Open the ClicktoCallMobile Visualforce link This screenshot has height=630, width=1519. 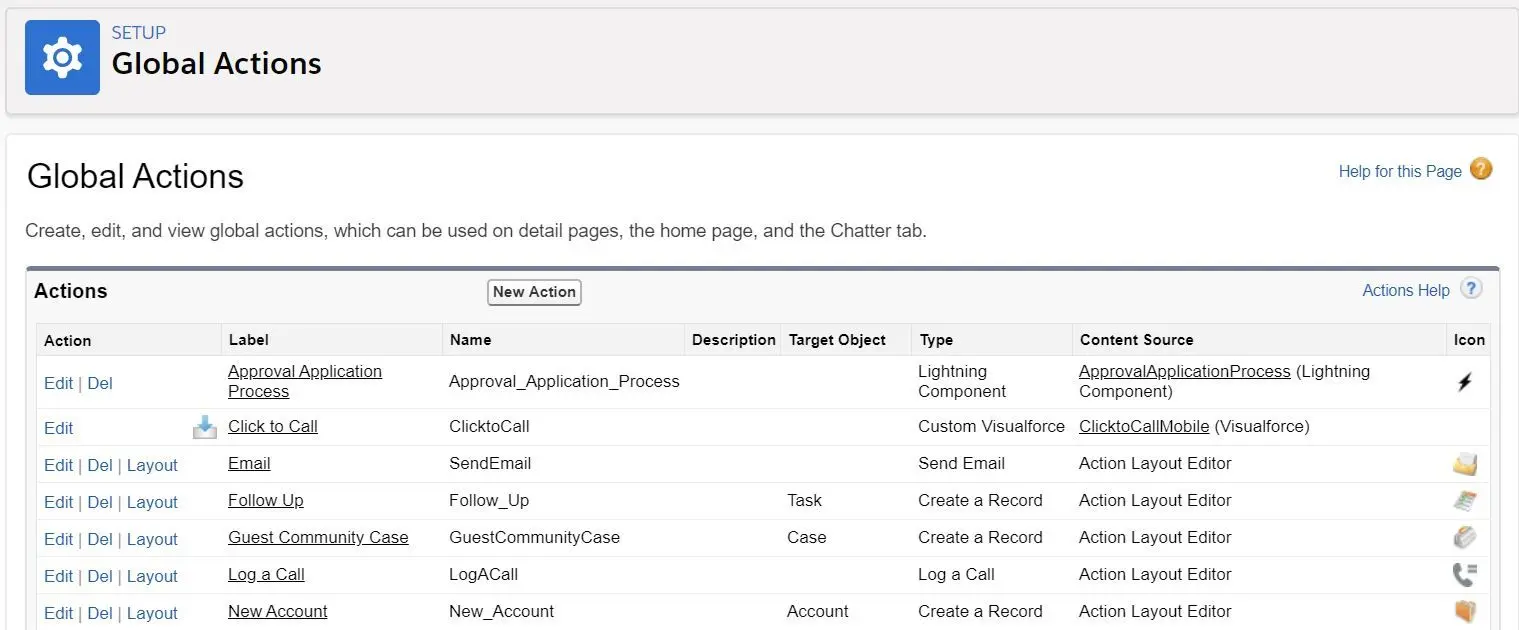[1144, 426]
